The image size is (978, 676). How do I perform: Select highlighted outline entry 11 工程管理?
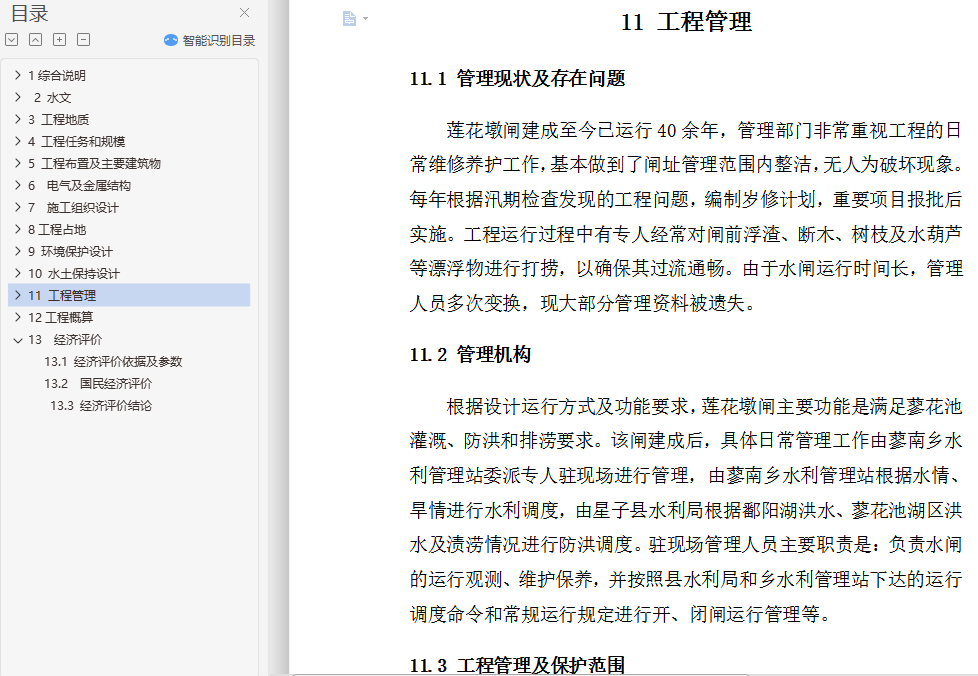129,295
